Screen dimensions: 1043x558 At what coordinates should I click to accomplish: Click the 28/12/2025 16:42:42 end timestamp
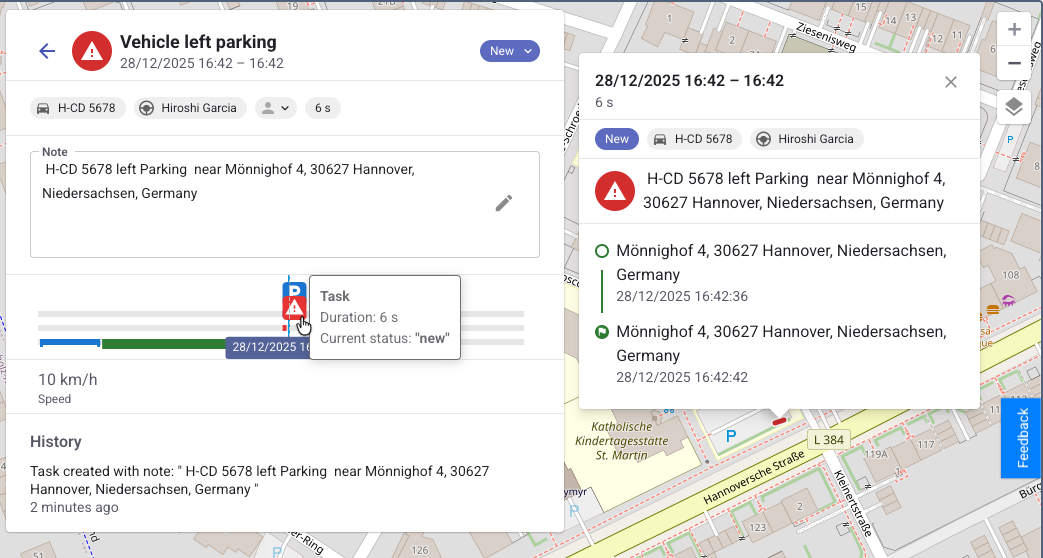(x=682, y=377)
